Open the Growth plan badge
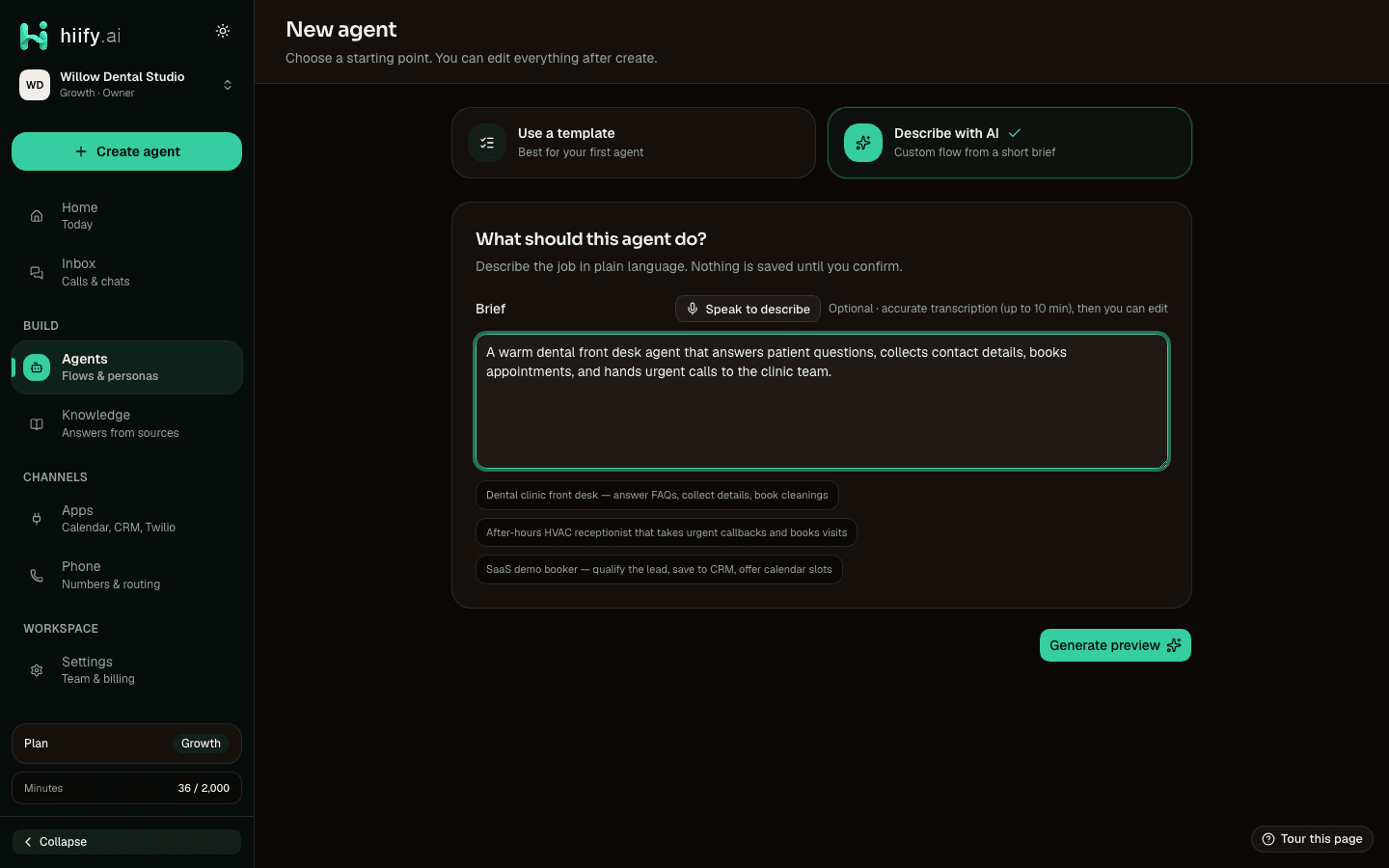 (x=201, y=744)
